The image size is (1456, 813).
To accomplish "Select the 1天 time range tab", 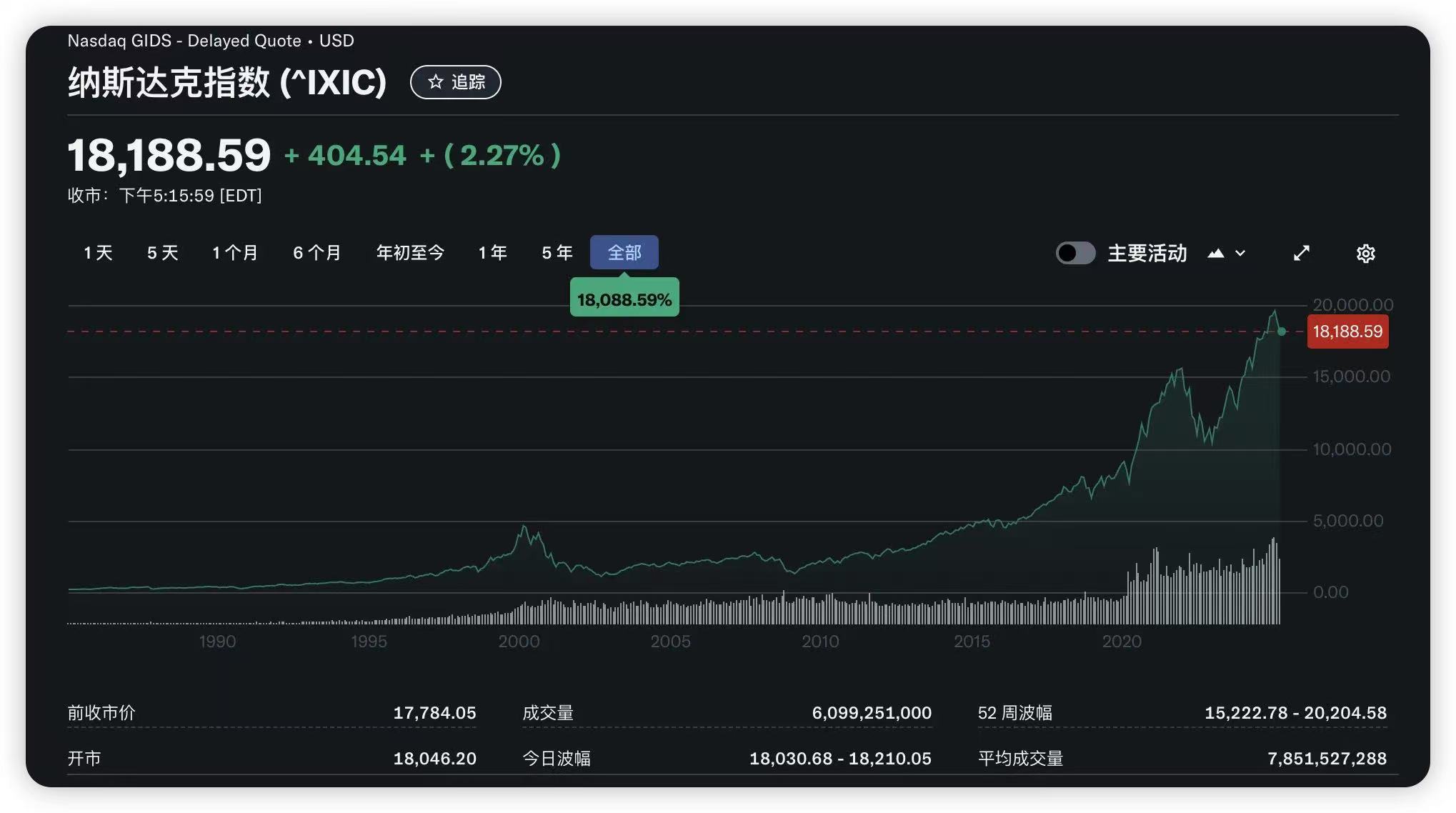I will (98, 253).
